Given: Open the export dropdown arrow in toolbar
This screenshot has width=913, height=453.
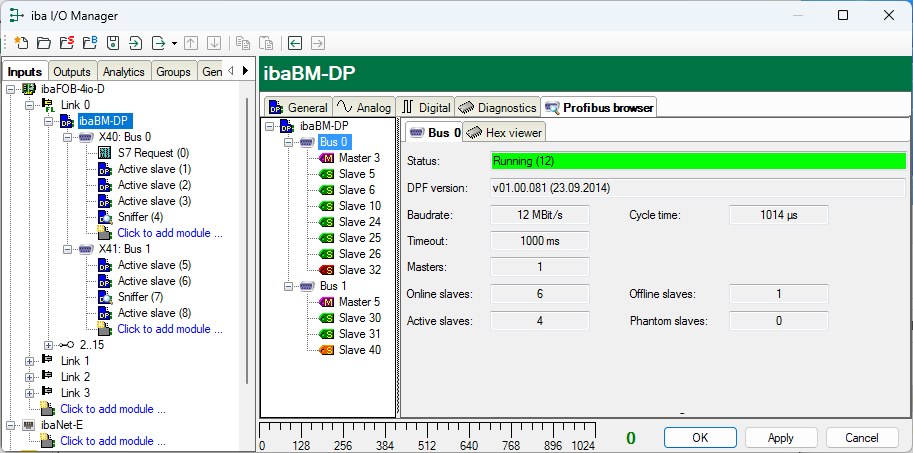Looking at the screenshot, I should click(174, 44).
